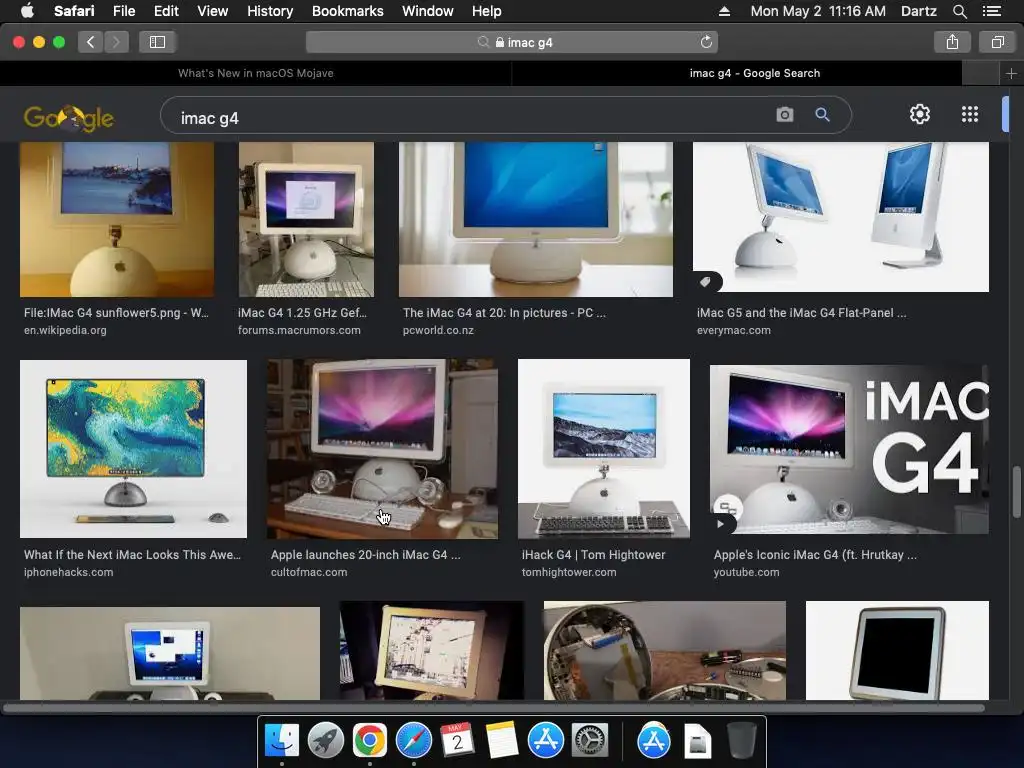Open Google settings gear icon
Screen dimensions: 1024x768
click(x=920, y=114)
